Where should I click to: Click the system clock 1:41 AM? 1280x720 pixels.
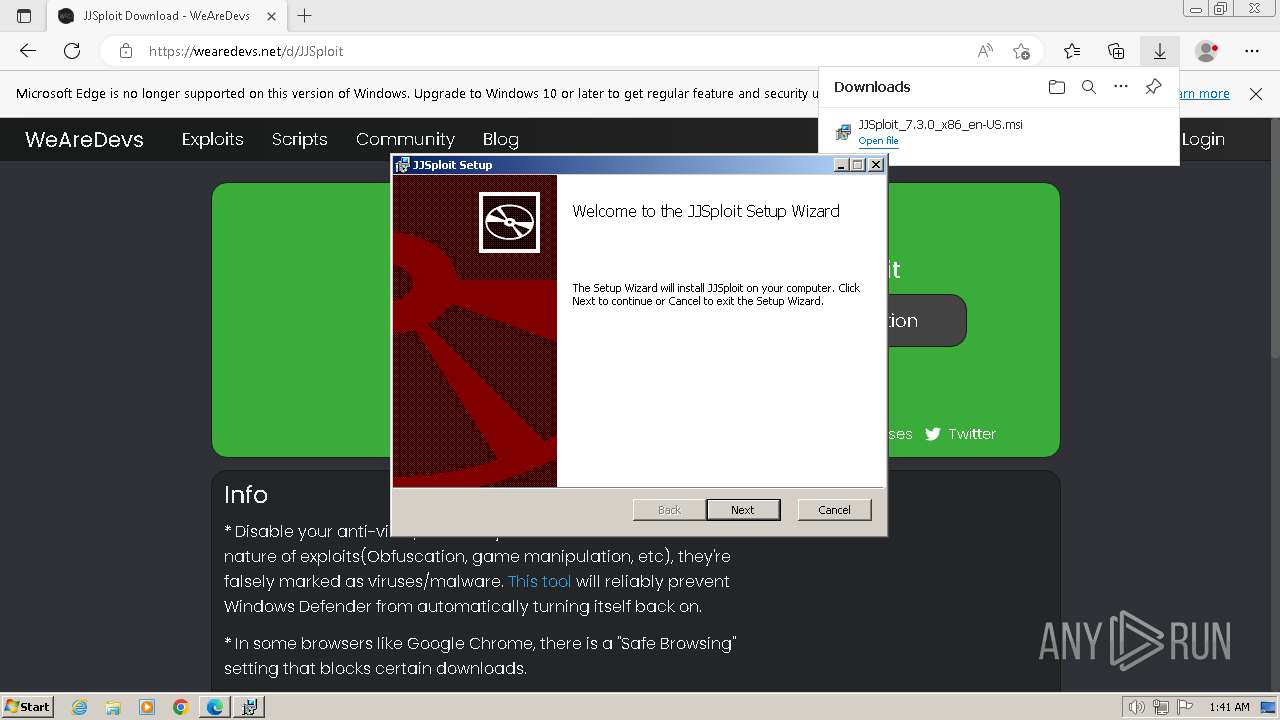(1229, 707)
